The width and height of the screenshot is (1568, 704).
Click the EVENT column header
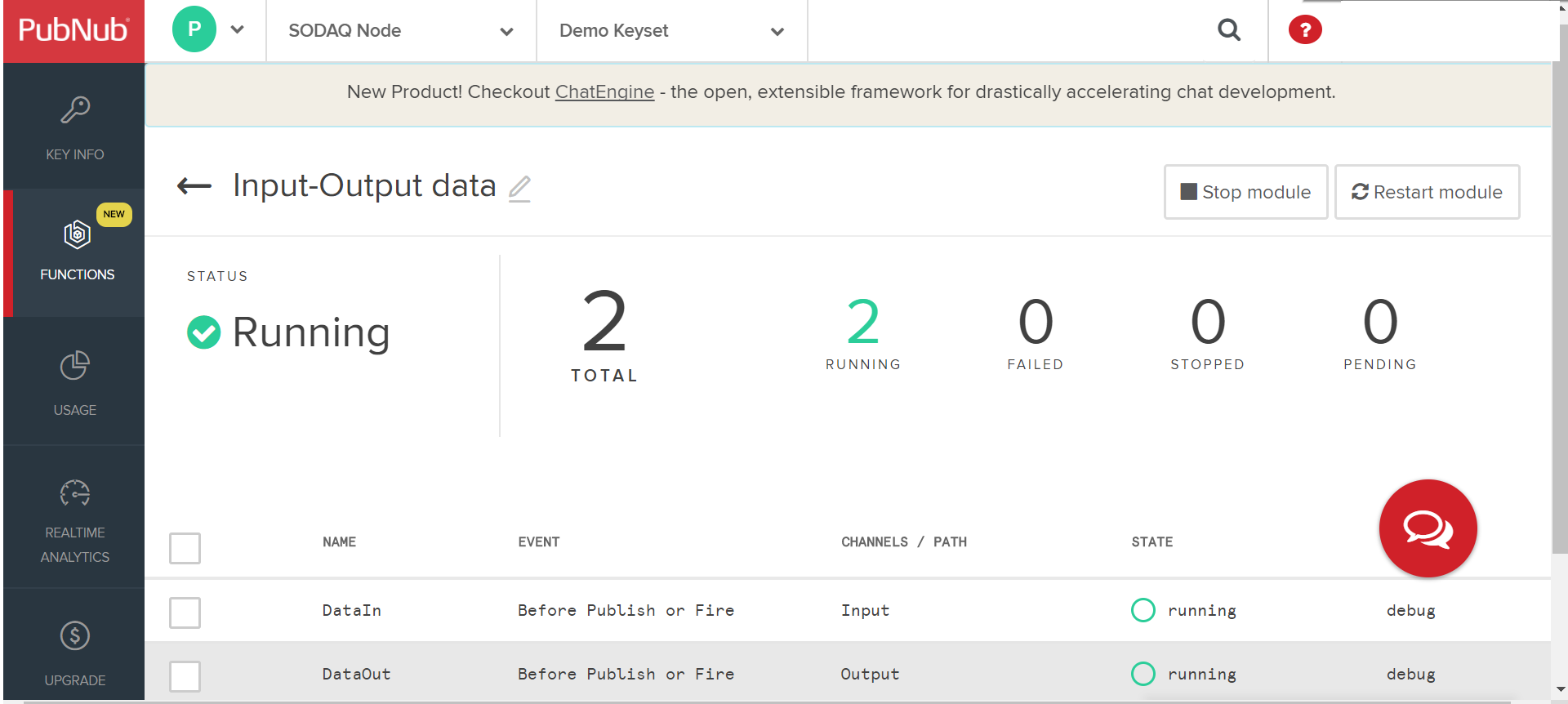coord(538,541)
